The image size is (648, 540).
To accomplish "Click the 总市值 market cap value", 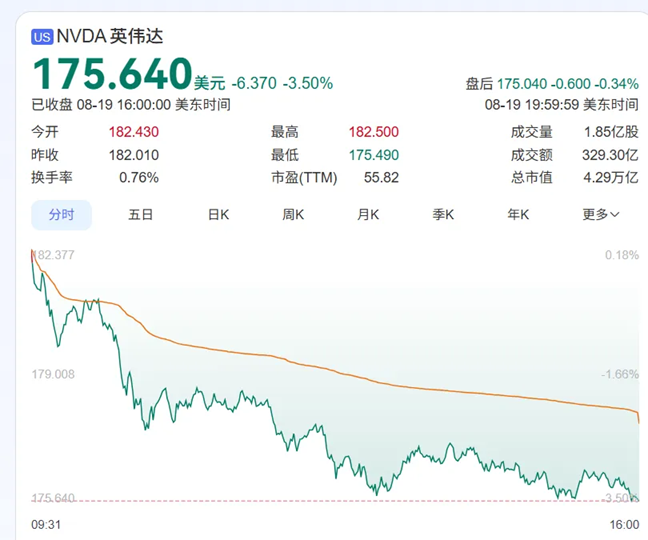I will tap(612, 178).
